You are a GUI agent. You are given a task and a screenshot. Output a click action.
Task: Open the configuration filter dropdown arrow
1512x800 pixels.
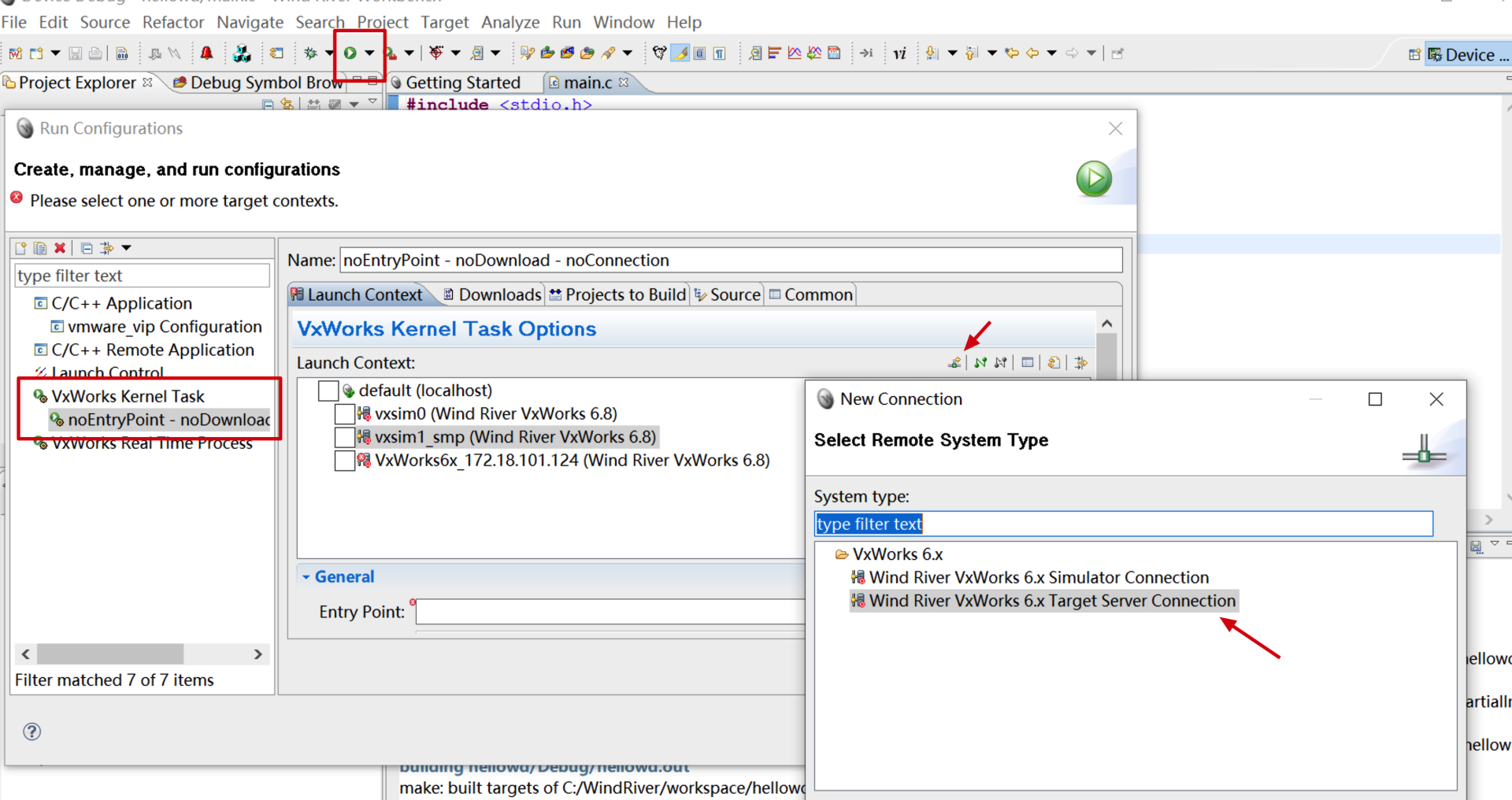126,248
